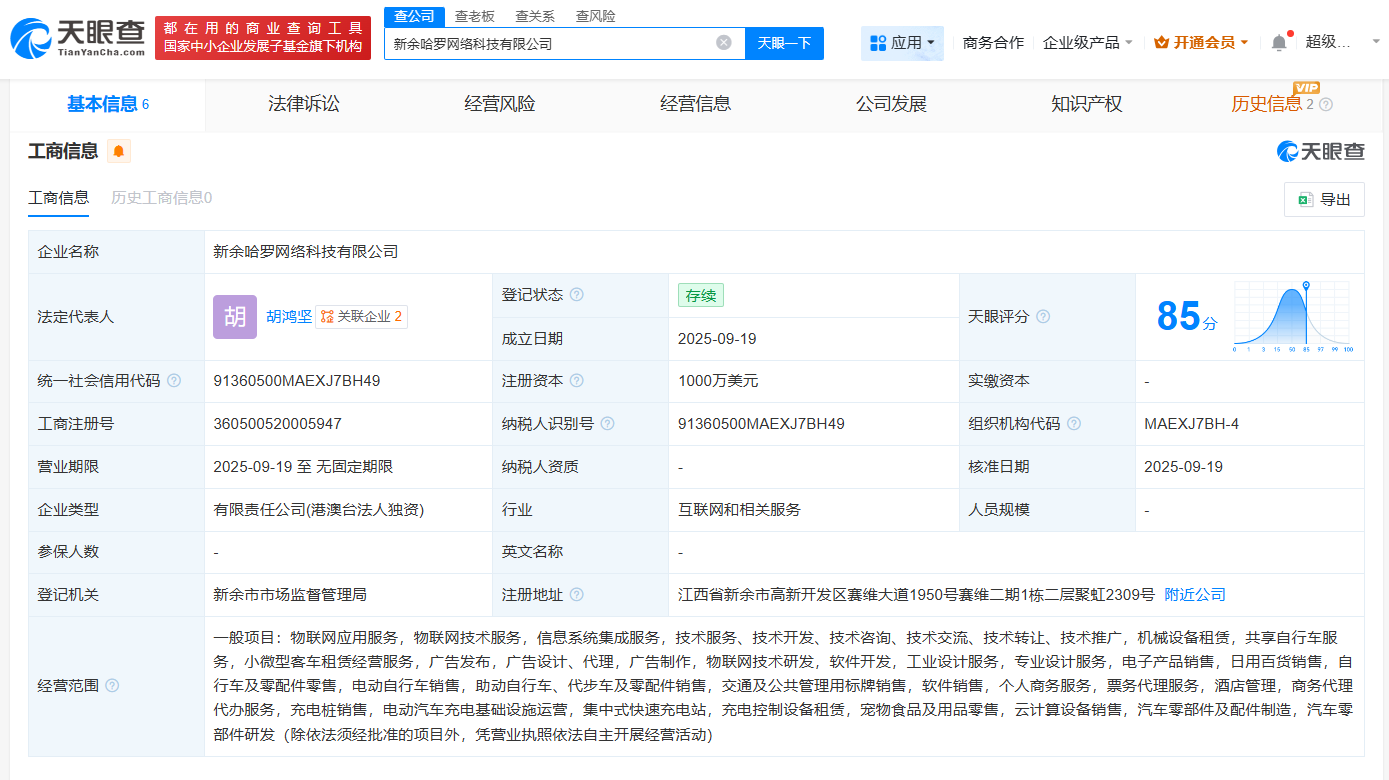This screenshot has height=780, width=1389.
Task: Click the notification bell icon top right
Action: [x=1278, y=42]
